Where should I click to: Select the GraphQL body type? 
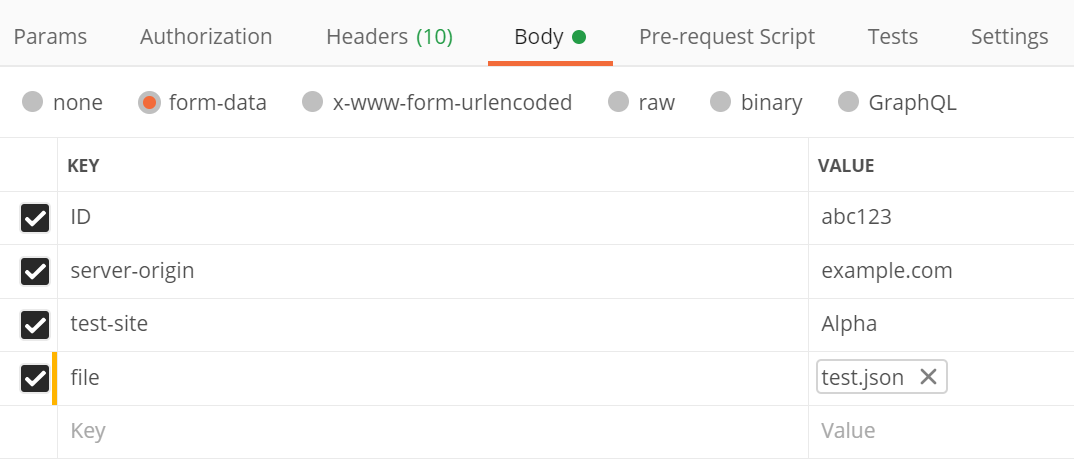(x=849, y=102)
